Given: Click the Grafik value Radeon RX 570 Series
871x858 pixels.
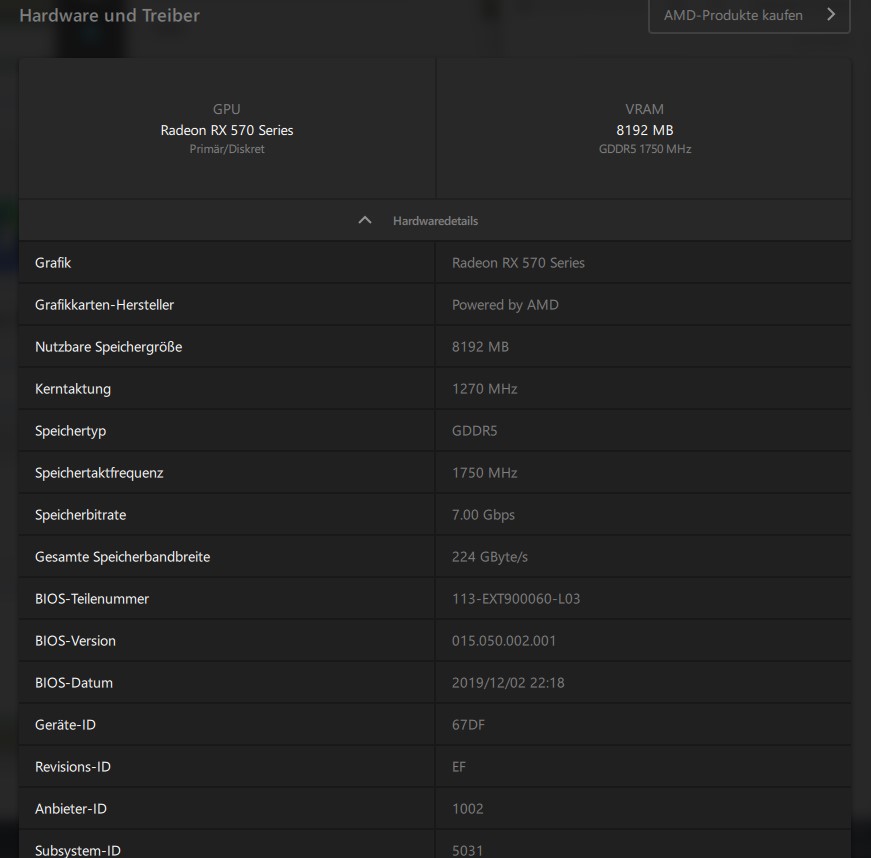Looking at the screenshot, I should pos(518,263).
